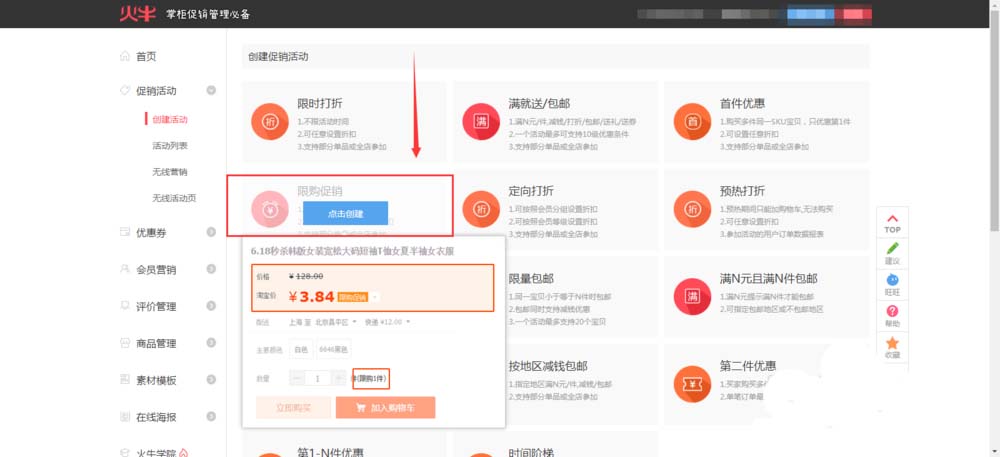Expand the 评价管理 sidebar section
The width and height of the screenshot is (1000, 457).
[x=211, y=306]
